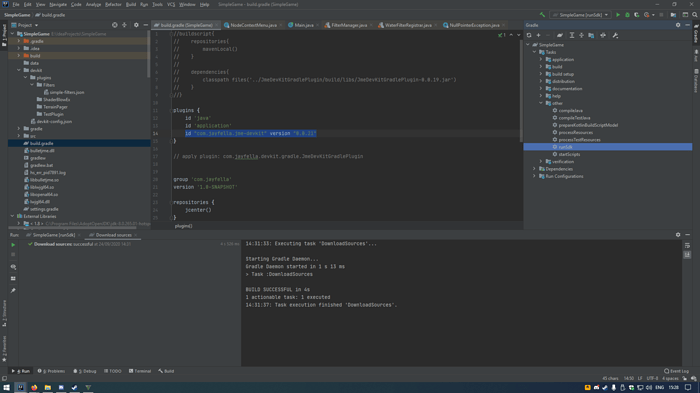This screenshot has height=393, width=700.
Task: Collapse the devkit folder in Project tree
Action: tap(19, 70)
